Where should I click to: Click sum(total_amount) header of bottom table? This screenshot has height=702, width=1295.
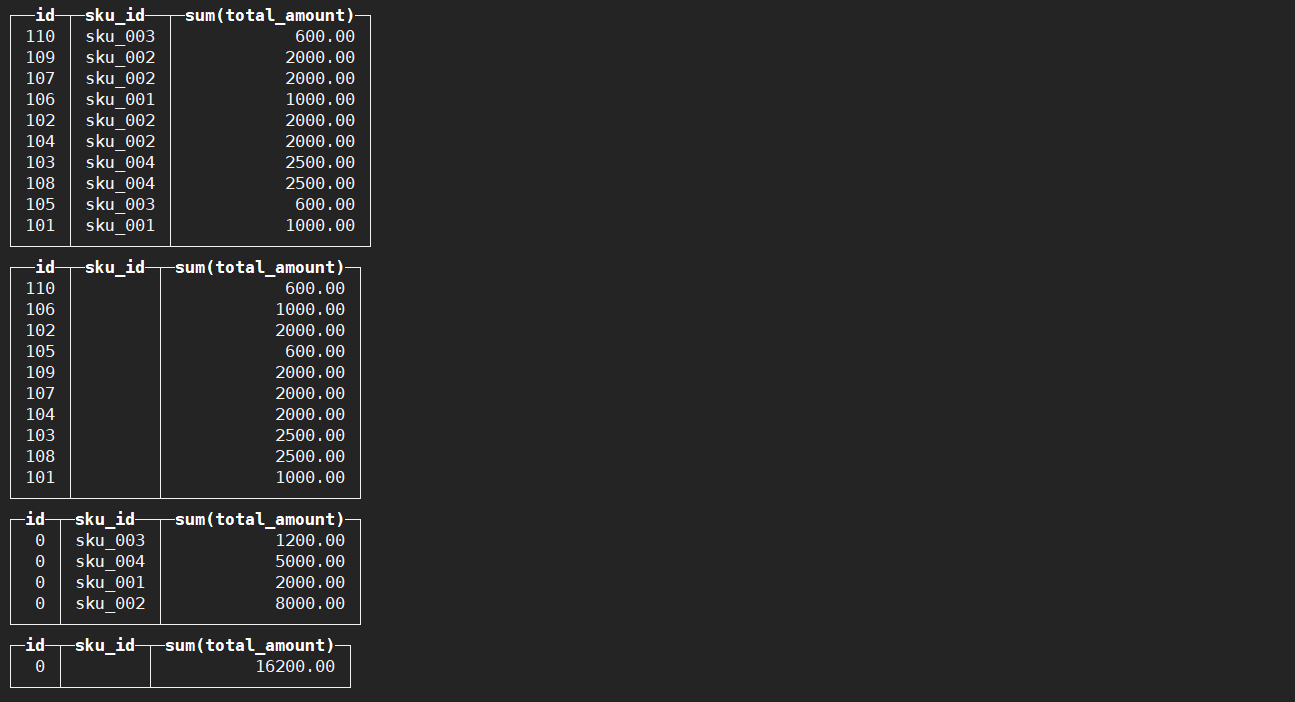[250, 645]
